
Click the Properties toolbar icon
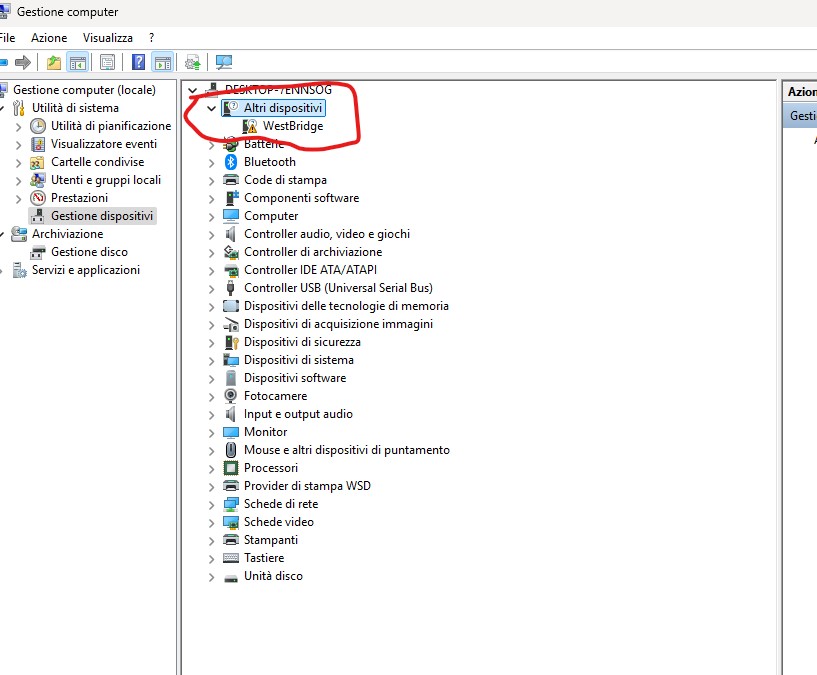(x=107, y=62)
